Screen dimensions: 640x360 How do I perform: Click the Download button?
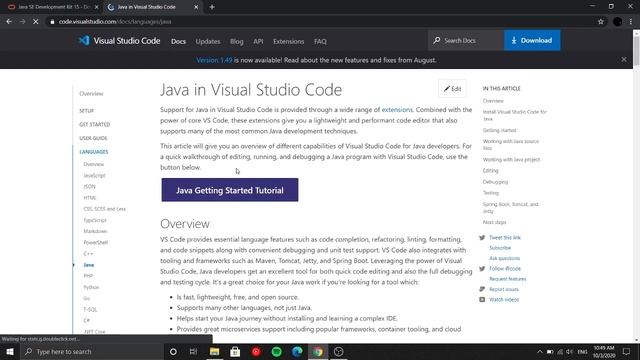pyautogui.click(x=532, y=40)
